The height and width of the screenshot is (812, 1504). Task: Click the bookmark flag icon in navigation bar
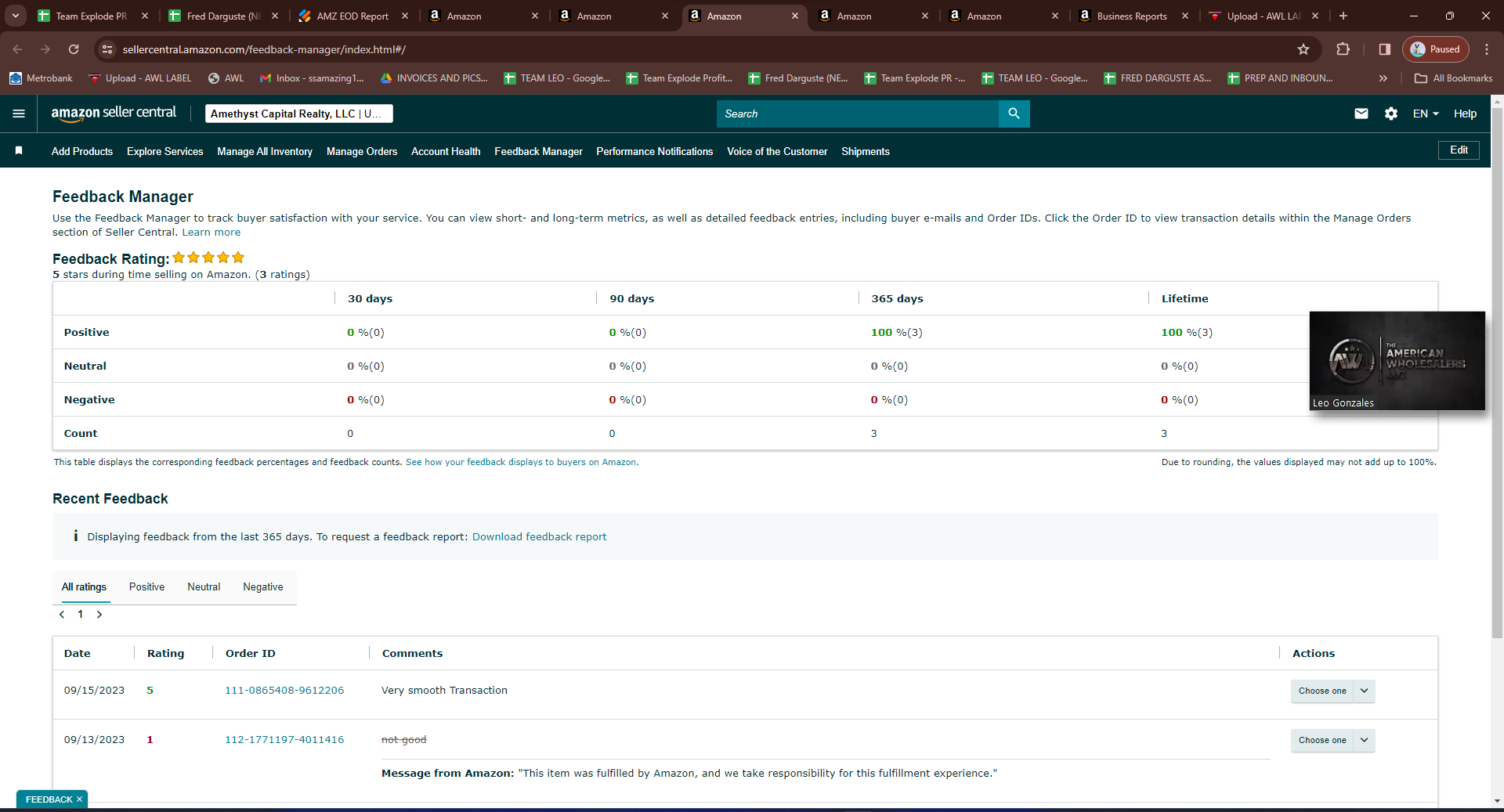19,150
